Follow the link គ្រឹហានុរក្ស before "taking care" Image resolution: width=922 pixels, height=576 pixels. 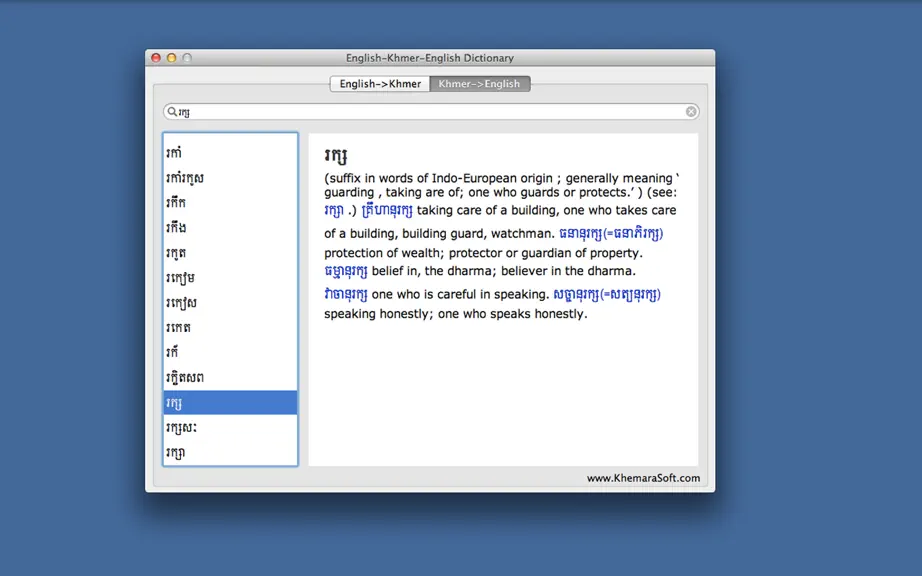pos(387,210)
